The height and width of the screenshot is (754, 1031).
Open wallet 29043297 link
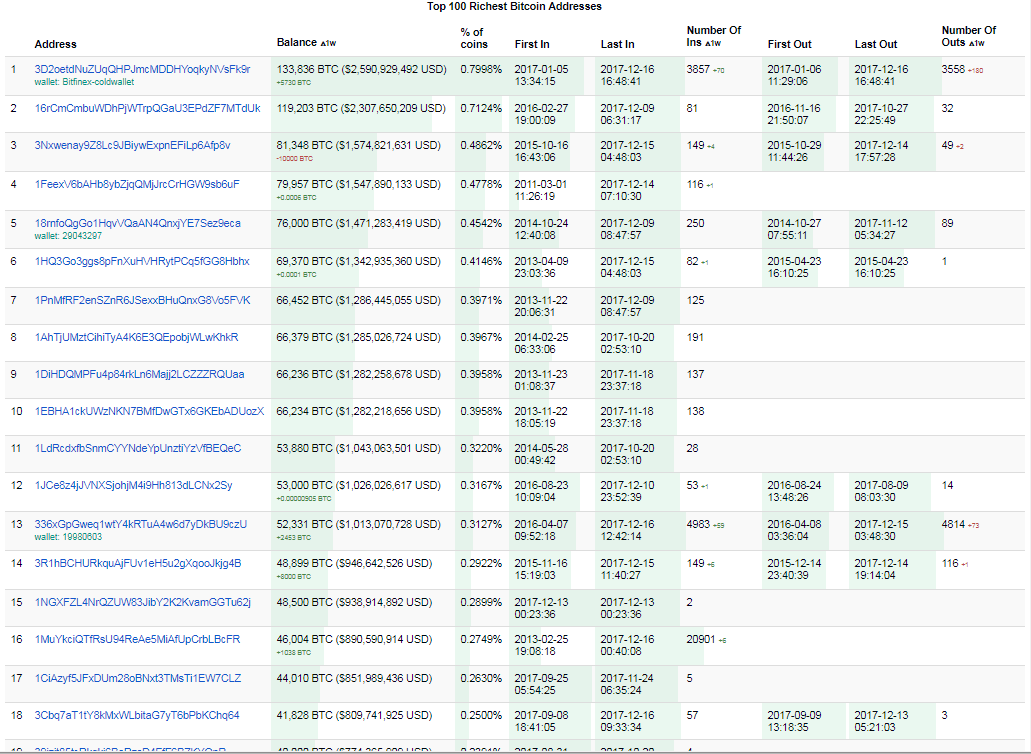[x=68, y=235]
